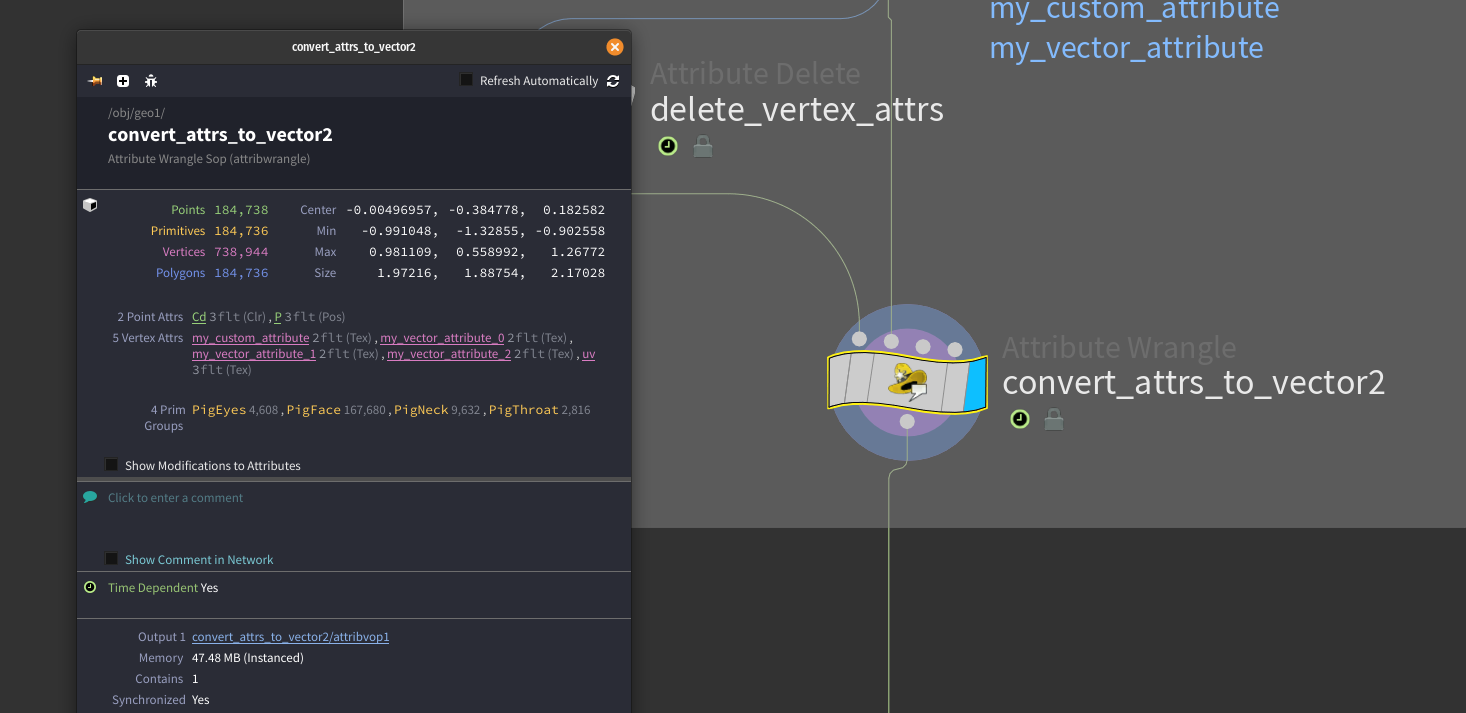
Task: Click the plus icon in the info window toolbar
Action: coord(122,81)
